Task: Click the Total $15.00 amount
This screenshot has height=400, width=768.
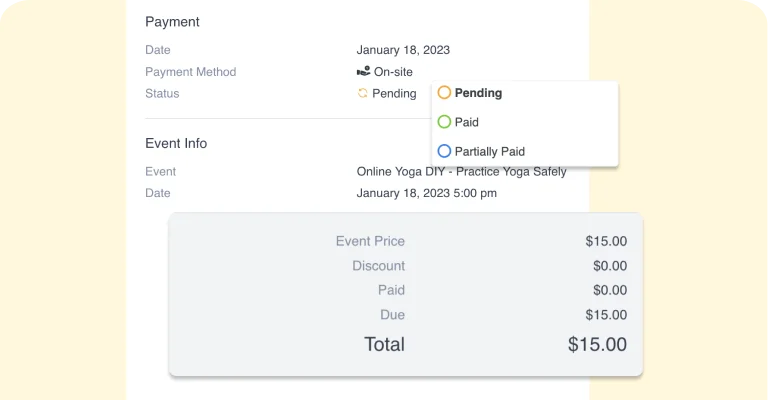Action: [598, 344]
